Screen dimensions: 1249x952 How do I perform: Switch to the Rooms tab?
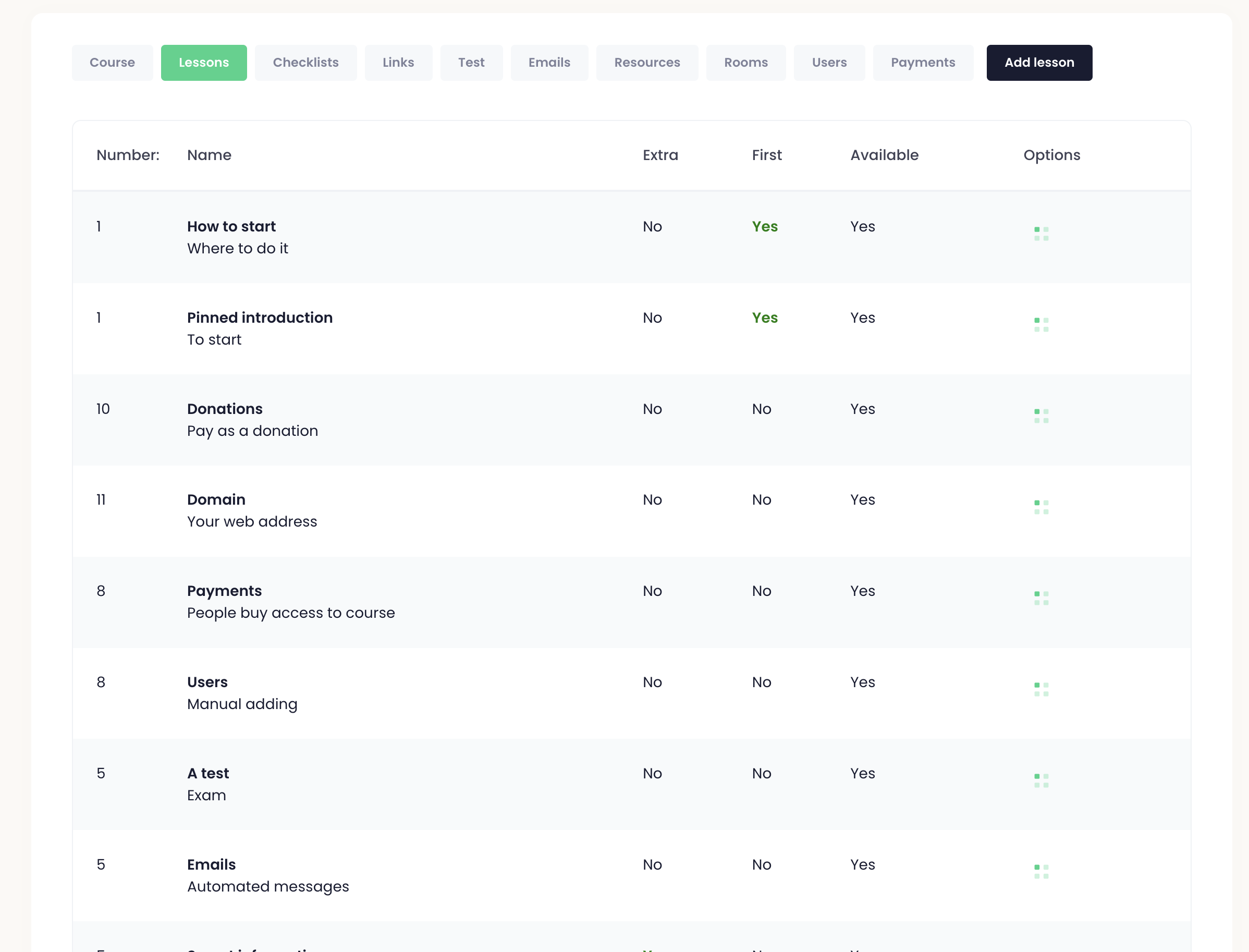pyautogui.click(x=745, y=63)
